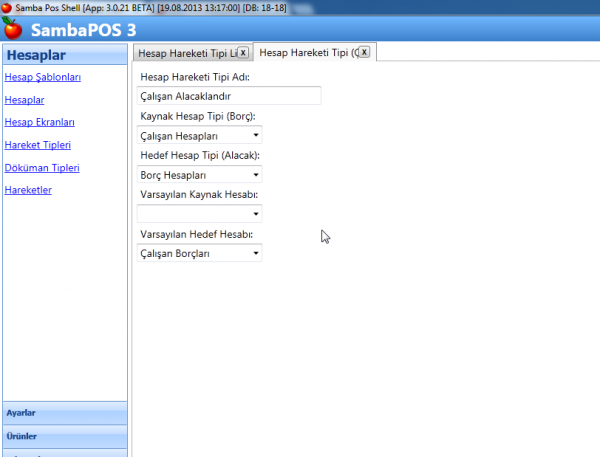Click the Hesap Hareketi Tipi Adı text field
Image resolution: width=600 pixels, height=457 pixels.
pos(228,96)
